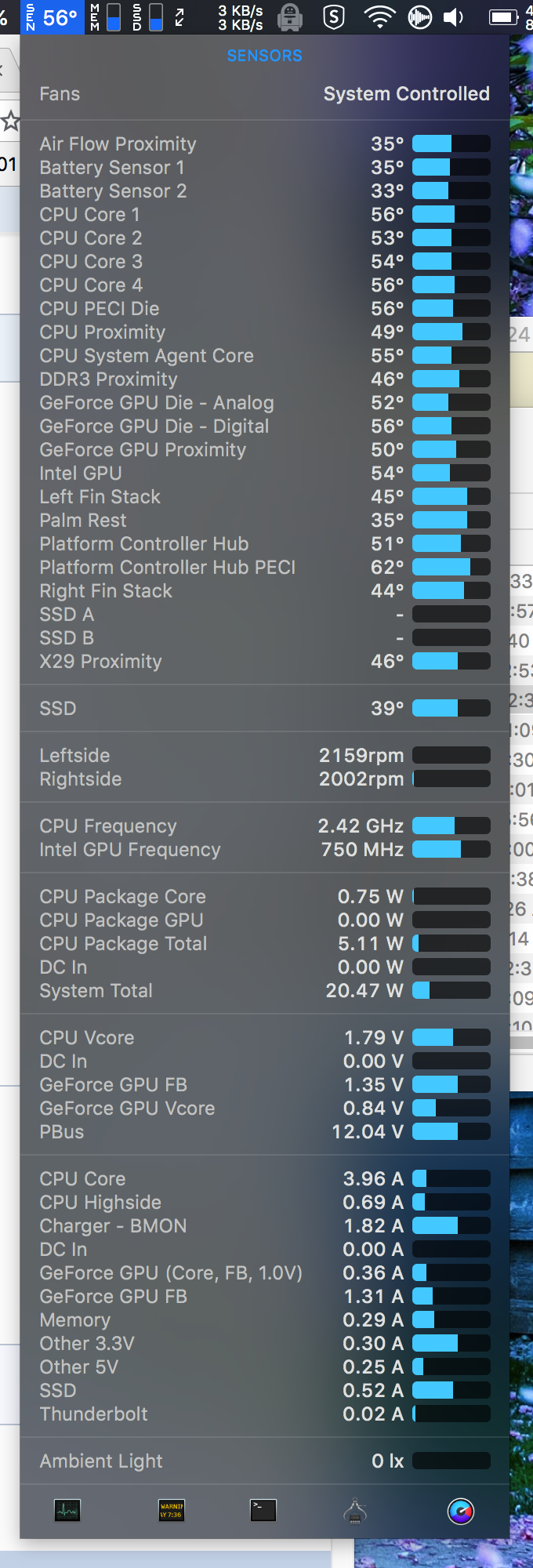Click the shield S menu bar icon
The image size is (533, 1568).
[335, 16]
